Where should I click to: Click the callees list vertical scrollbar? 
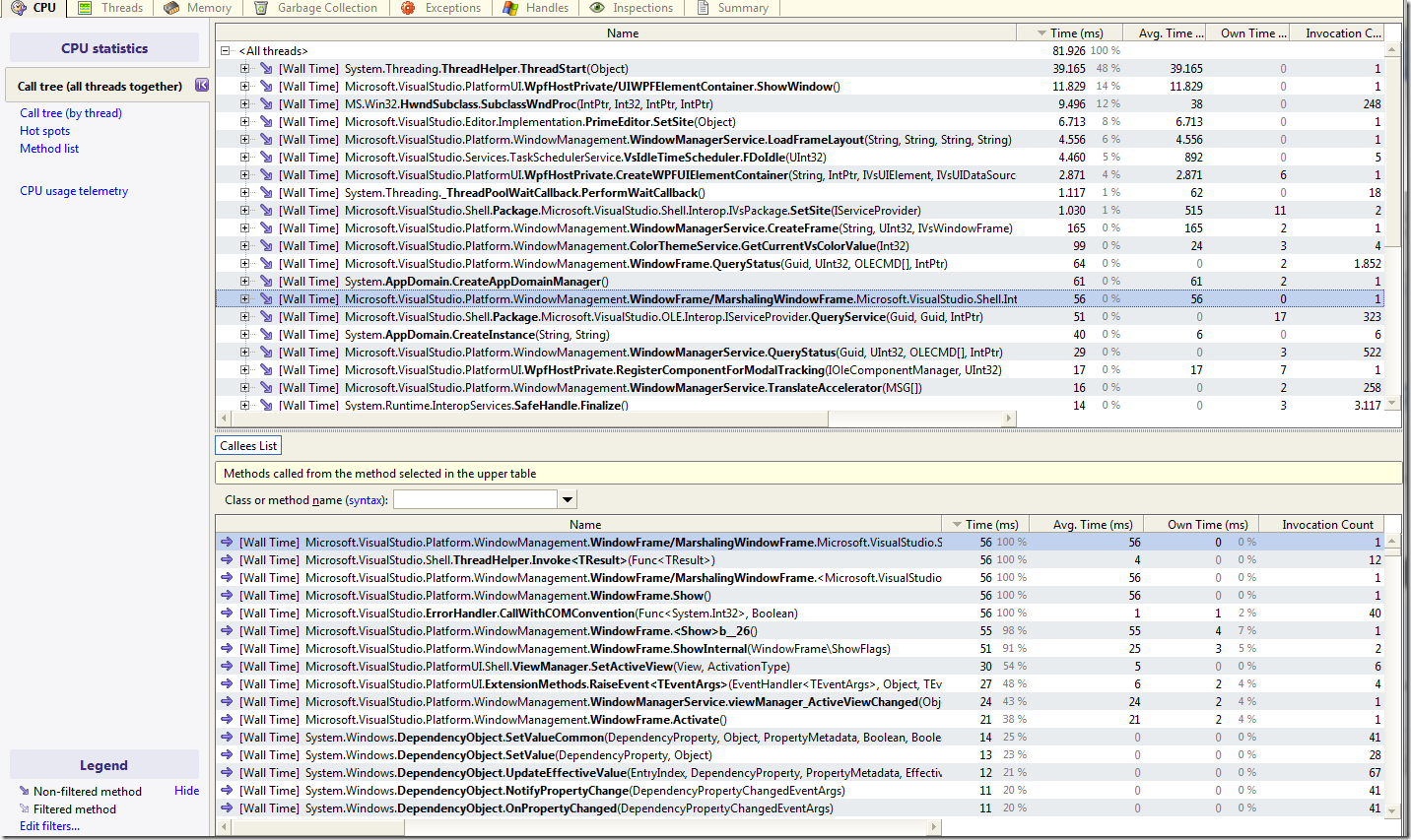(x=1392, y=676)
